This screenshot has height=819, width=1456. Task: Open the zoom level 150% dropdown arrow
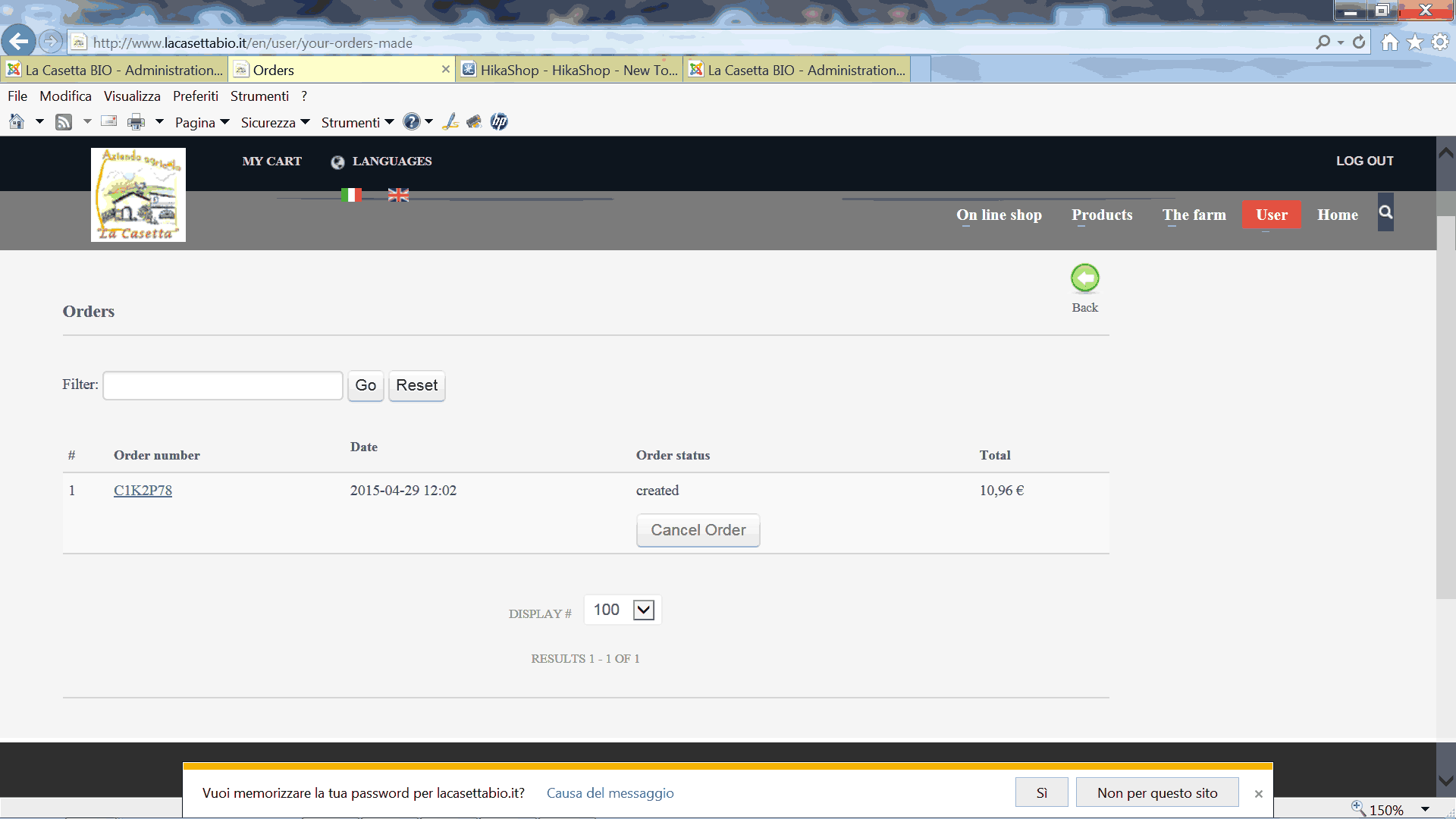(x=1425, y=809)
